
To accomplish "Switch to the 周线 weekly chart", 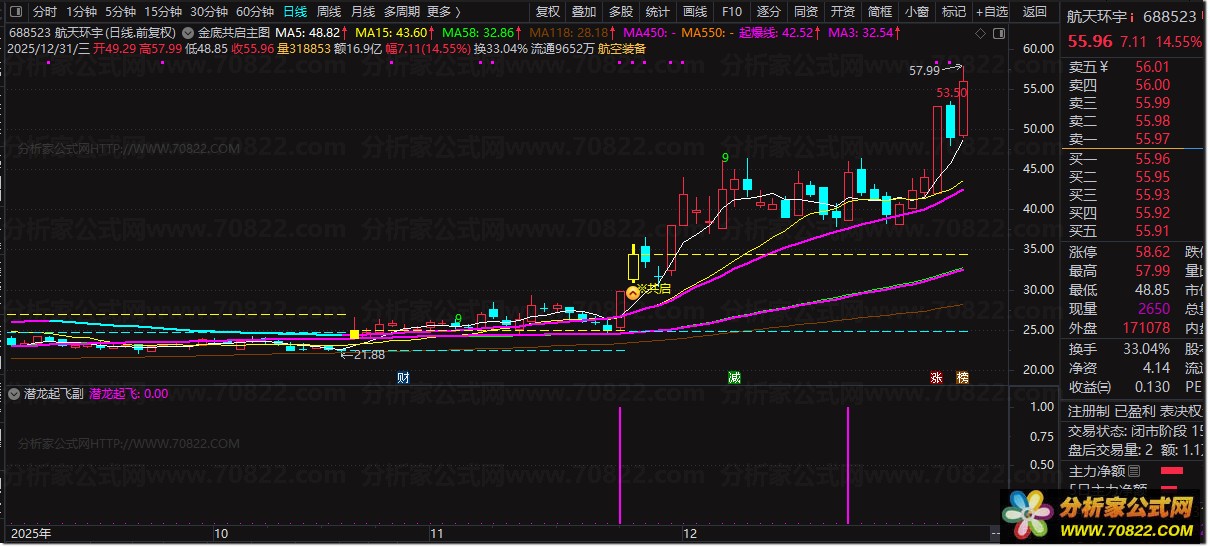I will pyautogui.click(x=329, y=12).
